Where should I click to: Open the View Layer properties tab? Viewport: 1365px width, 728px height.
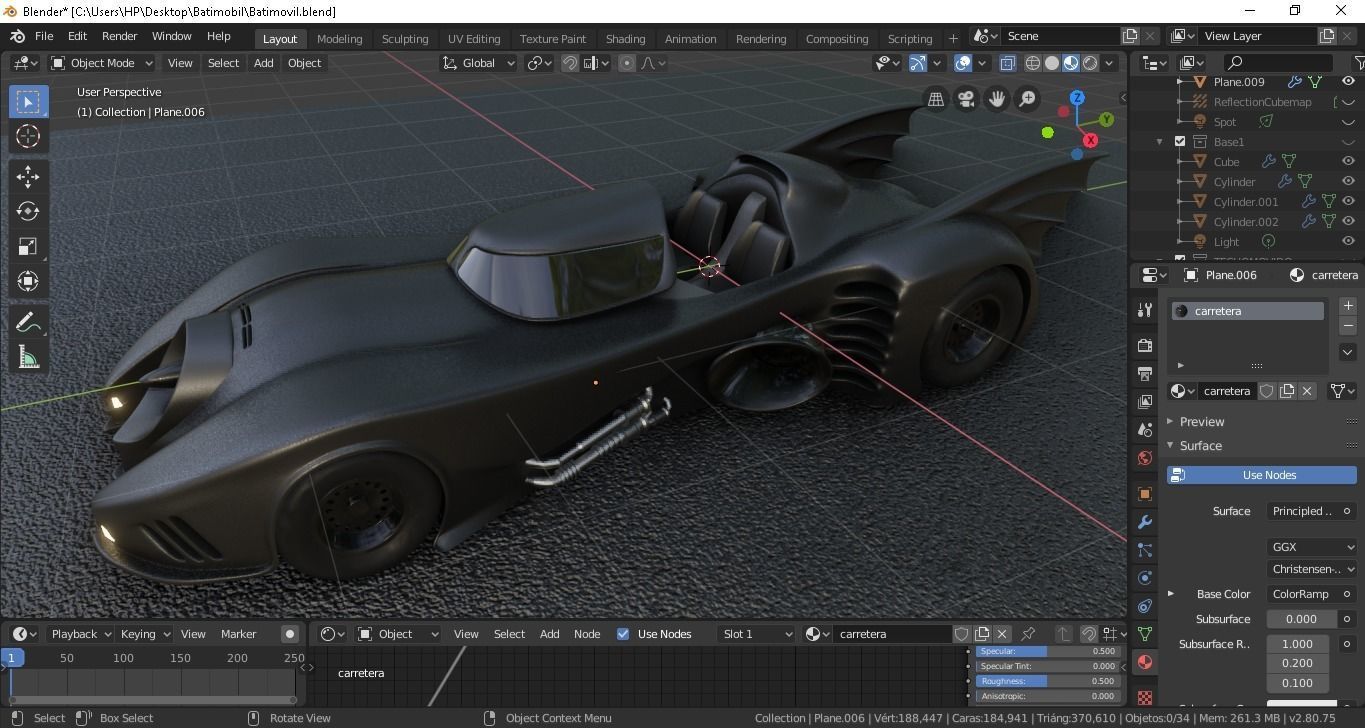pos(1145,401)
